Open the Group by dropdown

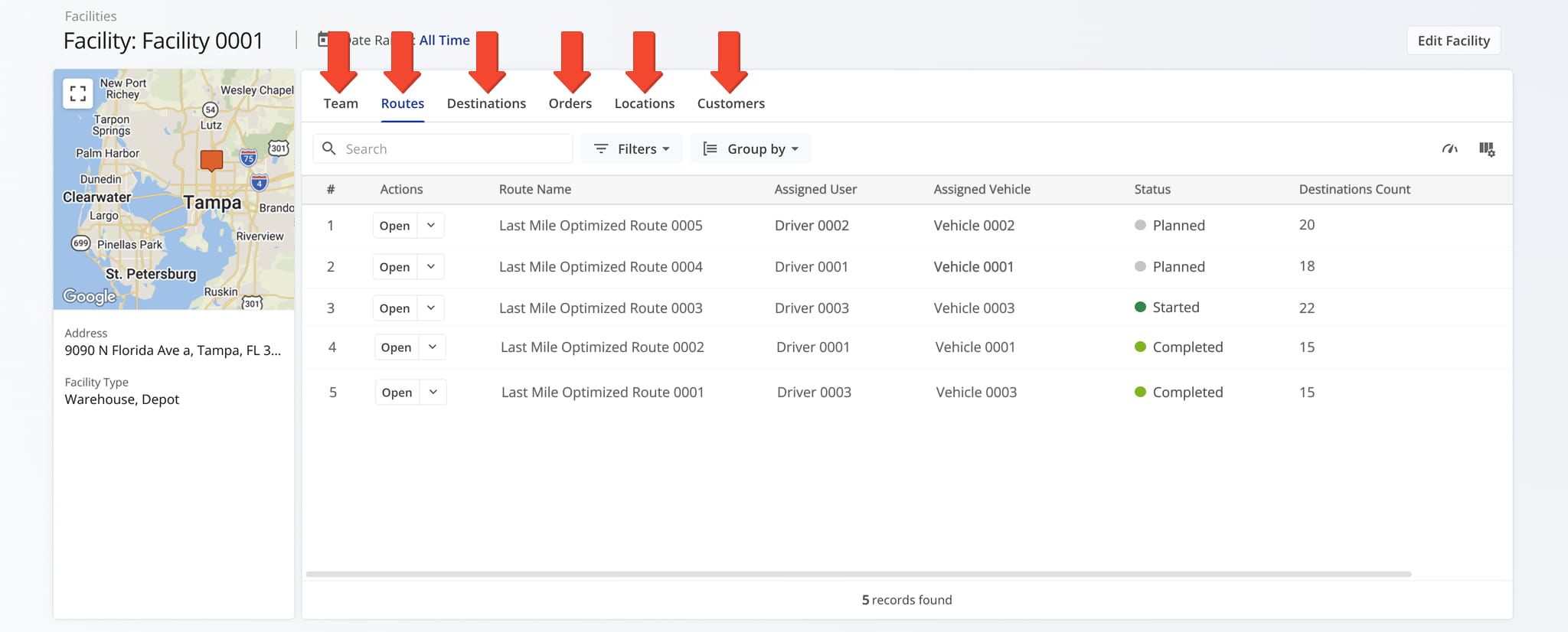click(x=750, y=149)
